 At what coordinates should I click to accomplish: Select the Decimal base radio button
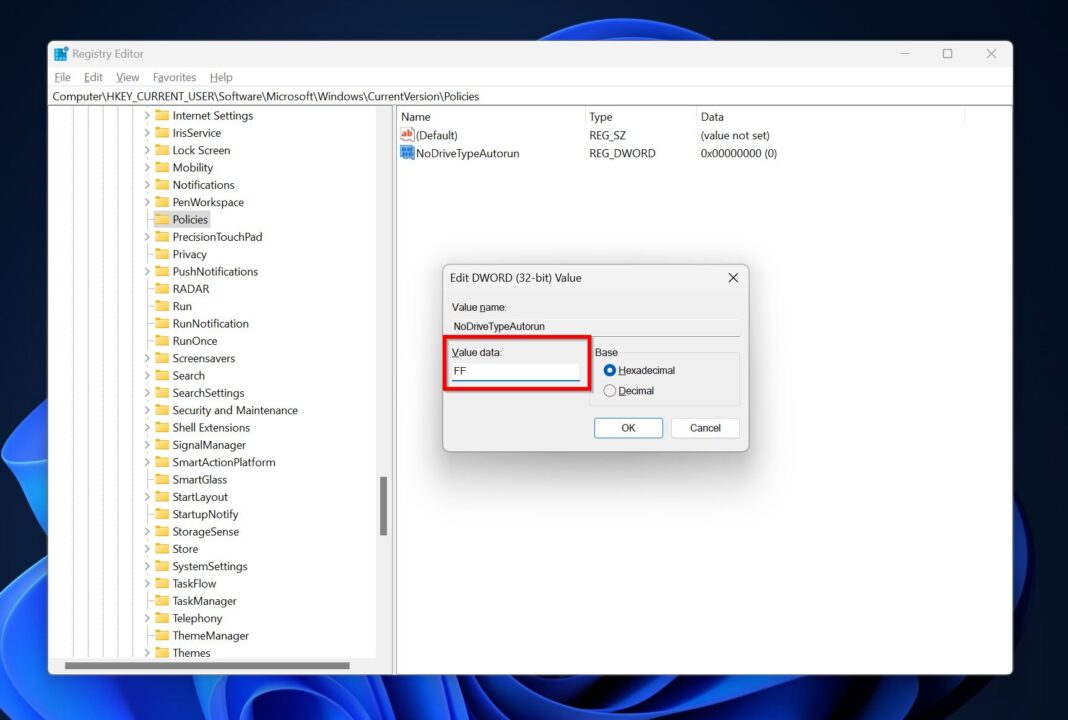[x=610, y=391]
